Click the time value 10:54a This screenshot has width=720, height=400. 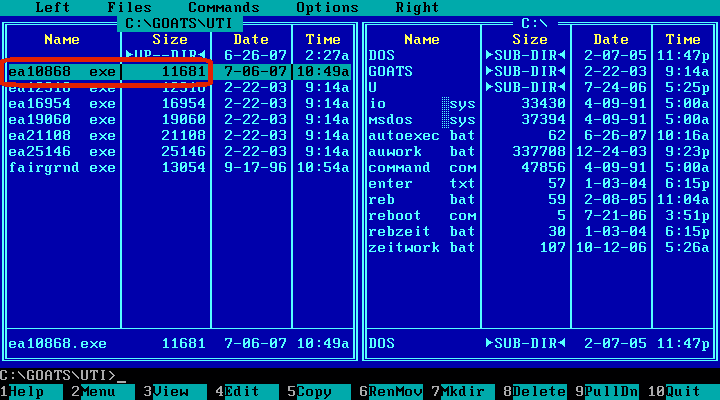coord(323,168)
